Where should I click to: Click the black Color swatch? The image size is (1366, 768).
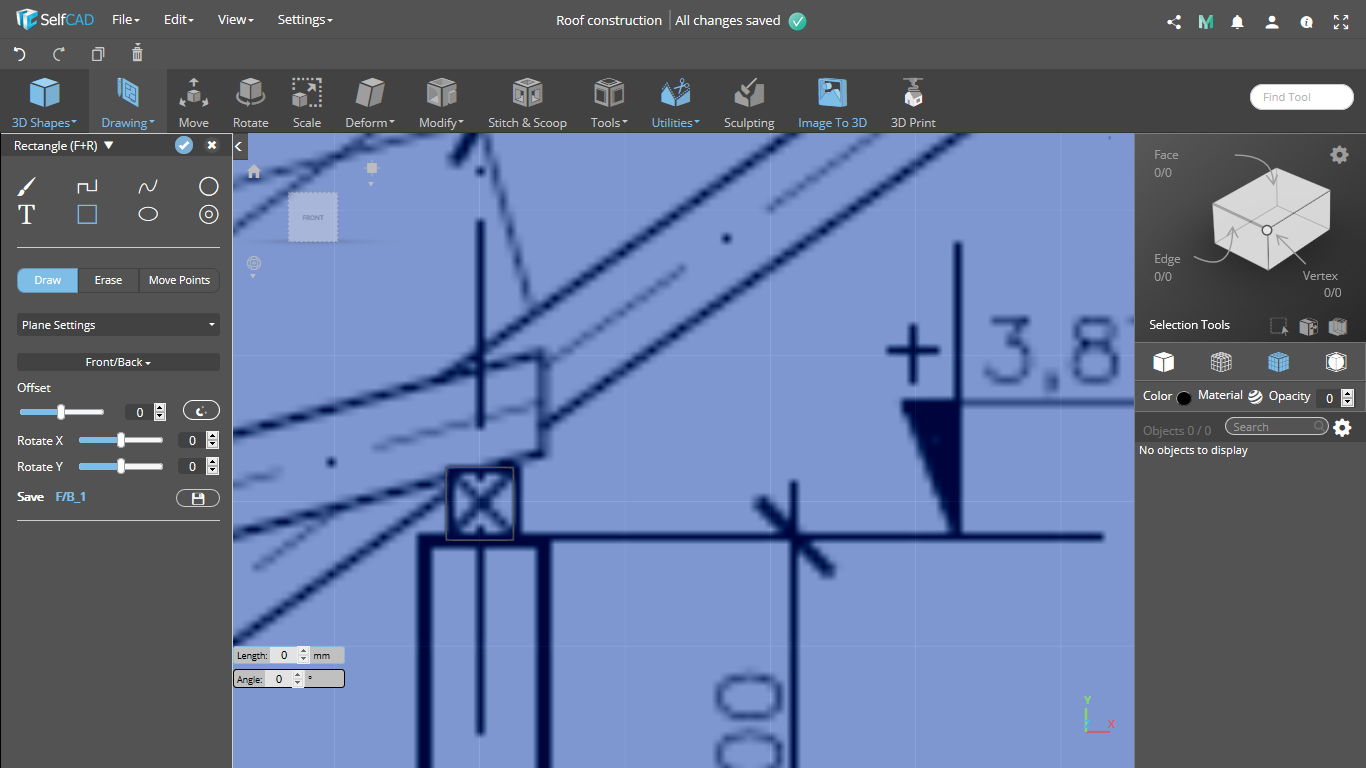tap(1184, 397)
